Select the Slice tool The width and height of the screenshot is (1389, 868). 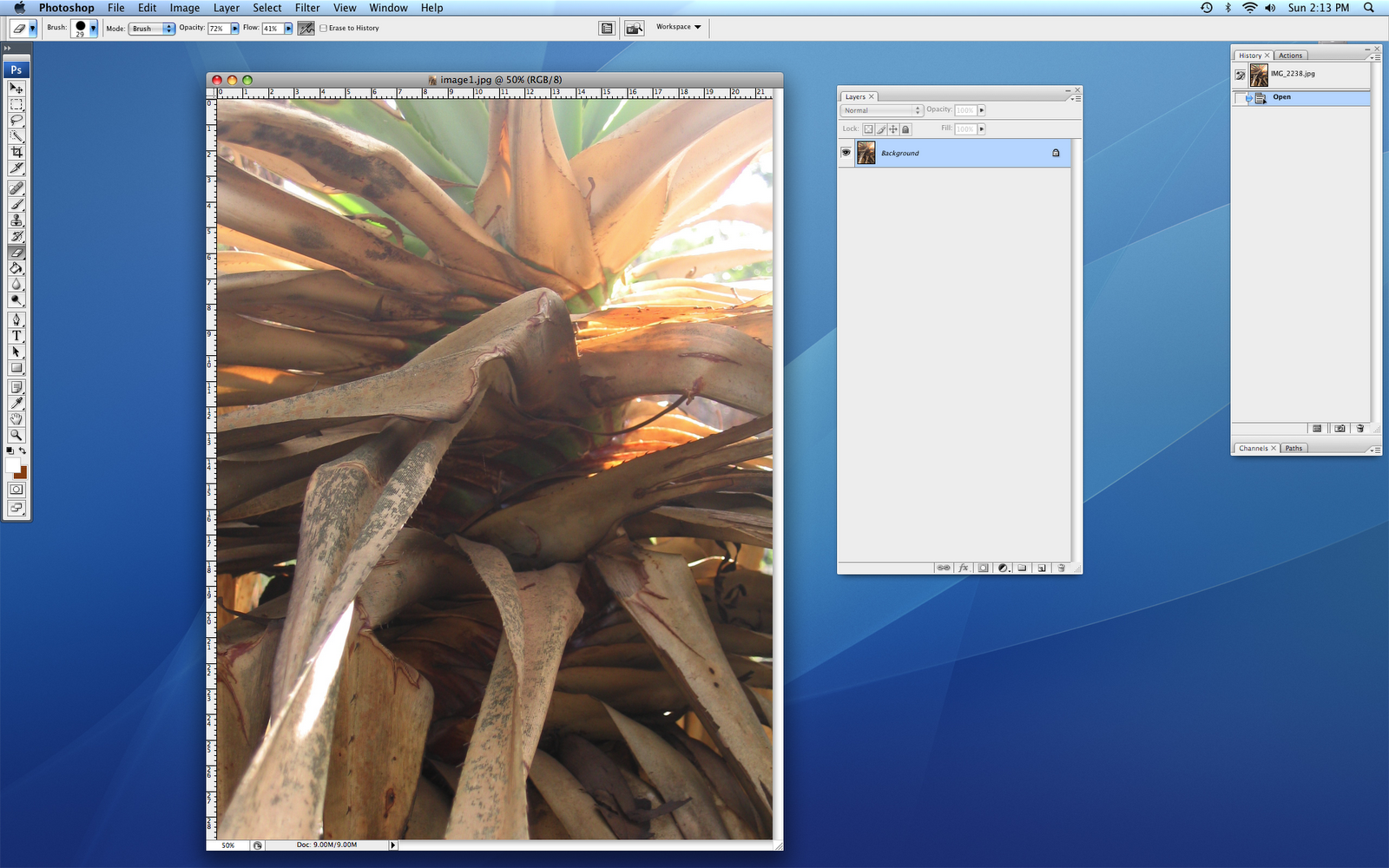(x=16, y=168)
